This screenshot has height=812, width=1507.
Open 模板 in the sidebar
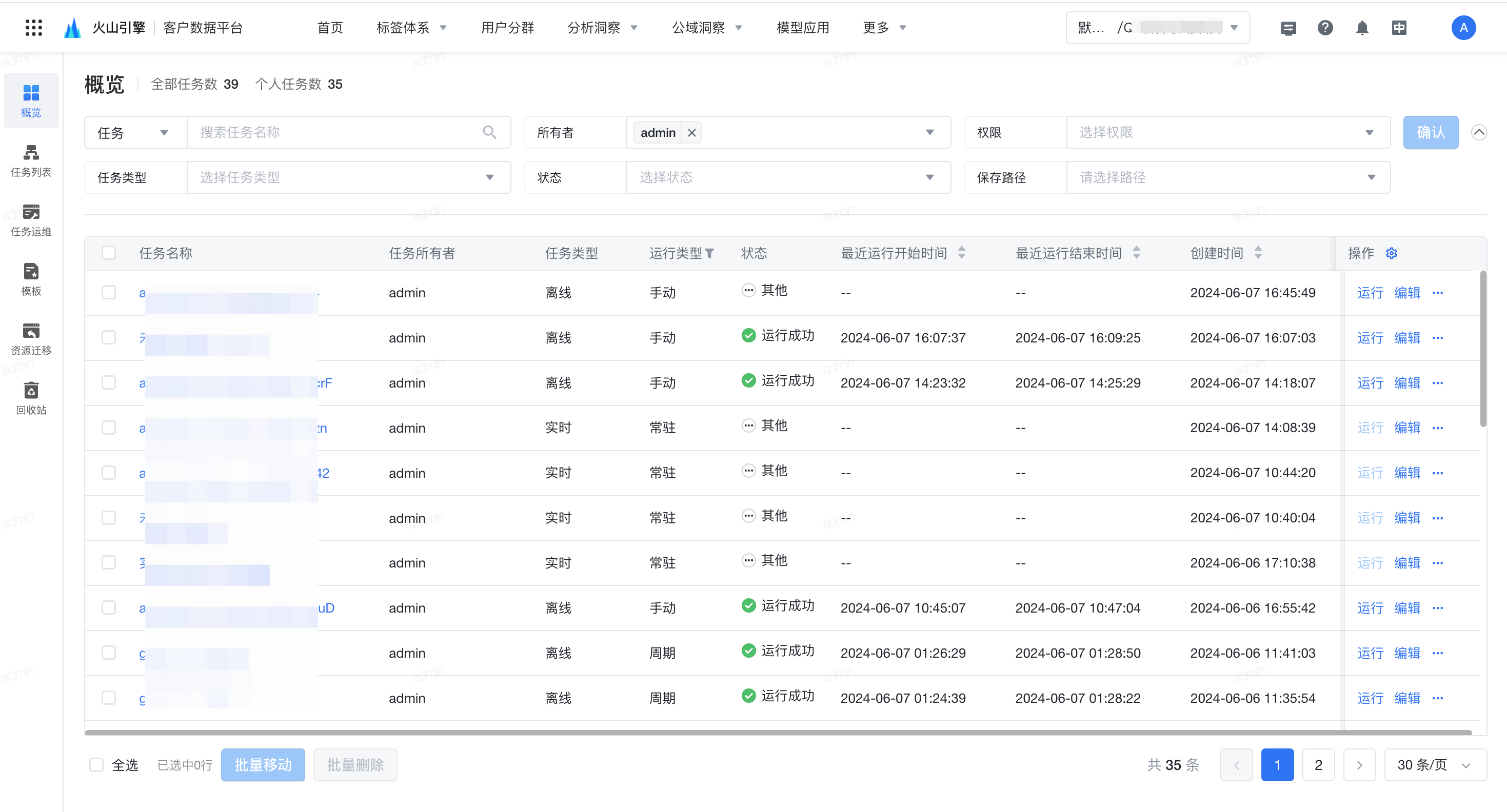tap(31, 279)
